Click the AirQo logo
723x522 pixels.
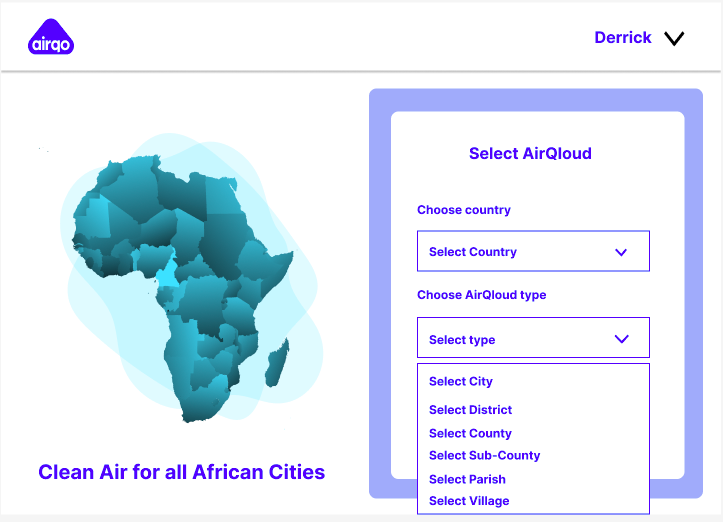pos(51,37)
